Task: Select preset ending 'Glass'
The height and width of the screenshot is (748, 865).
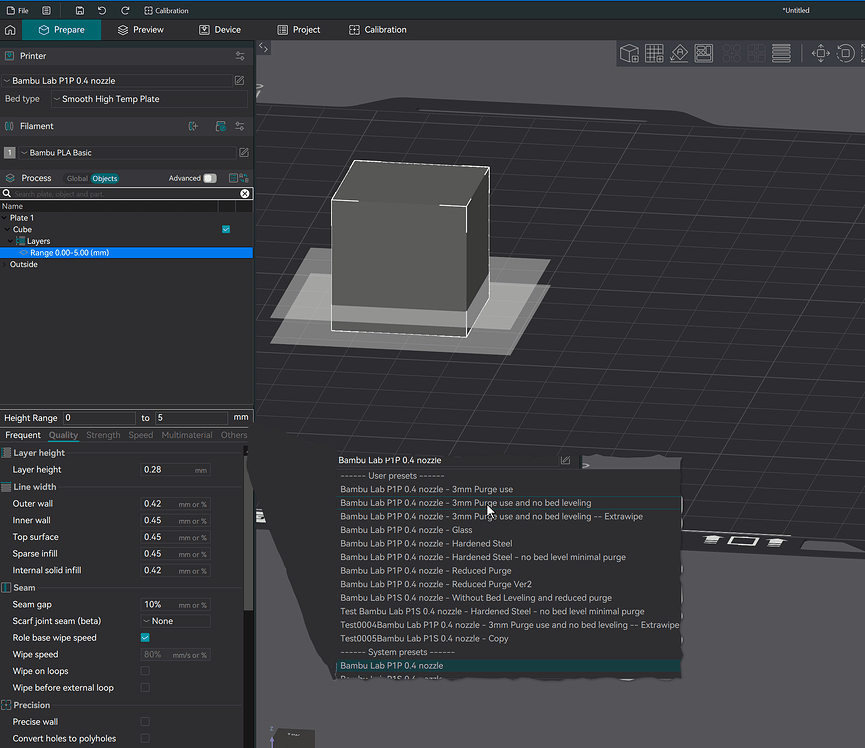Action: [508, 530]
